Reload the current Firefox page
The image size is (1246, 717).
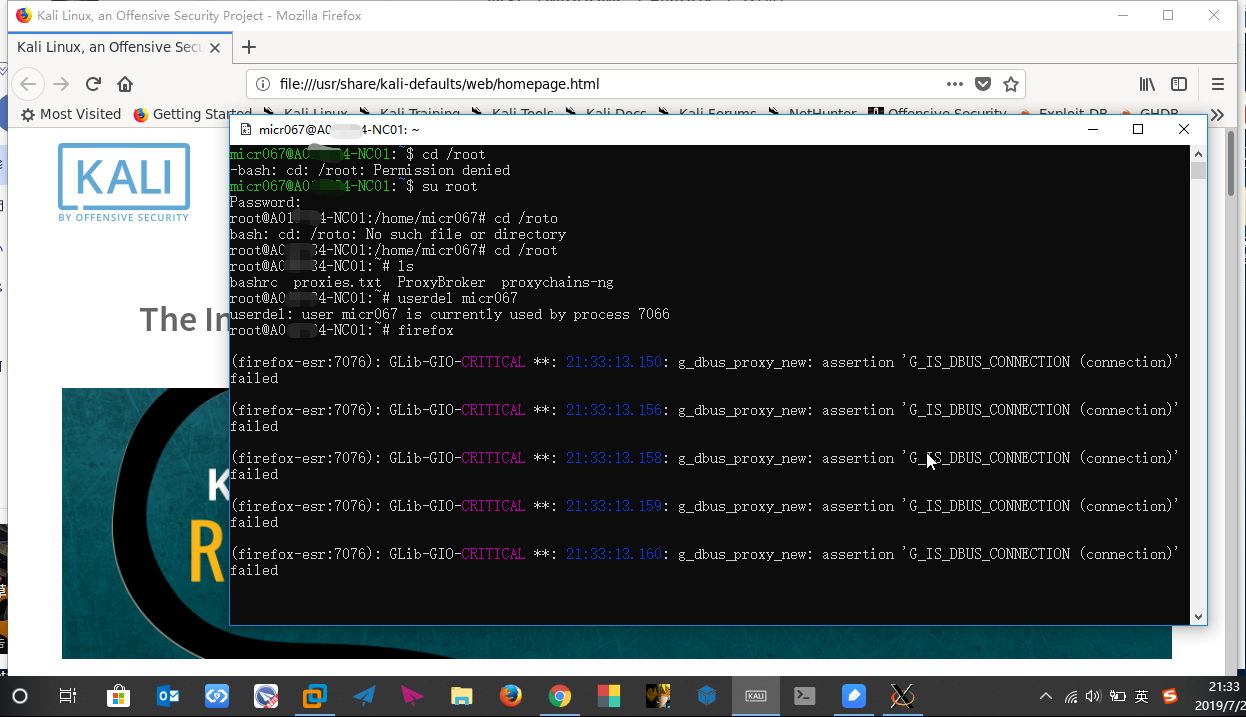pyautogui.click(x=93, y=84)
